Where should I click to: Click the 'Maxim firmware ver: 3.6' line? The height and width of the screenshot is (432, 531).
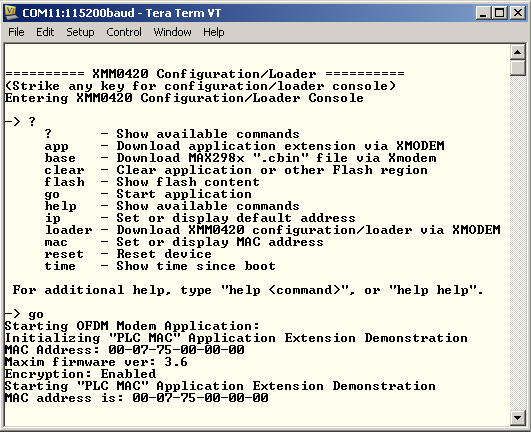pos(96,362)
